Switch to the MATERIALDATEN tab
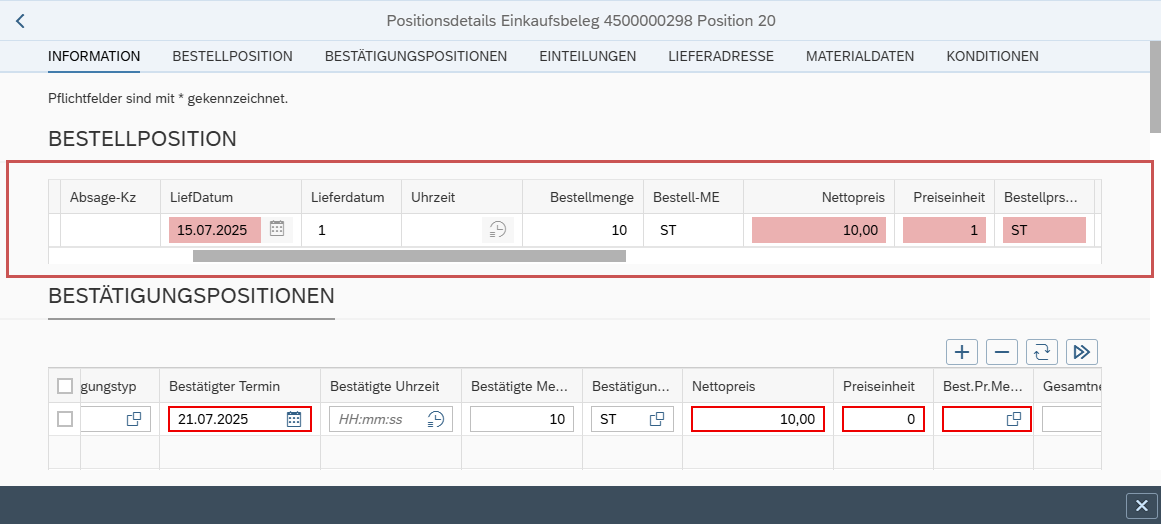The height and width of the screenshot is (524, 1161). [x=860, y=56]
